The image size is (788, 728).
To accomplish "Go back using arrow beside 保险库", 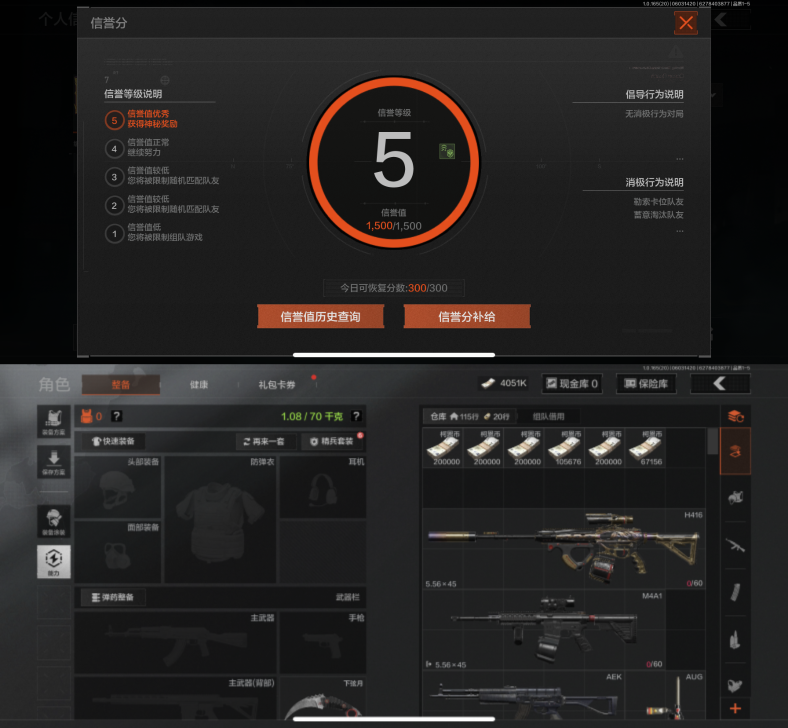I will point(720,384).
